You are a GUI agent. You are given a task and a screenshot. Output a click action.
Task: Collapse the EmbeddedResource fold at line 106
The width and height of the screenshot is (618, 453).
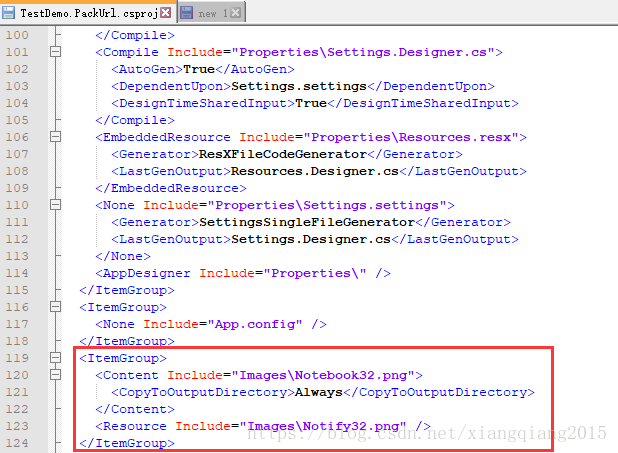click(x=56, y=137)
